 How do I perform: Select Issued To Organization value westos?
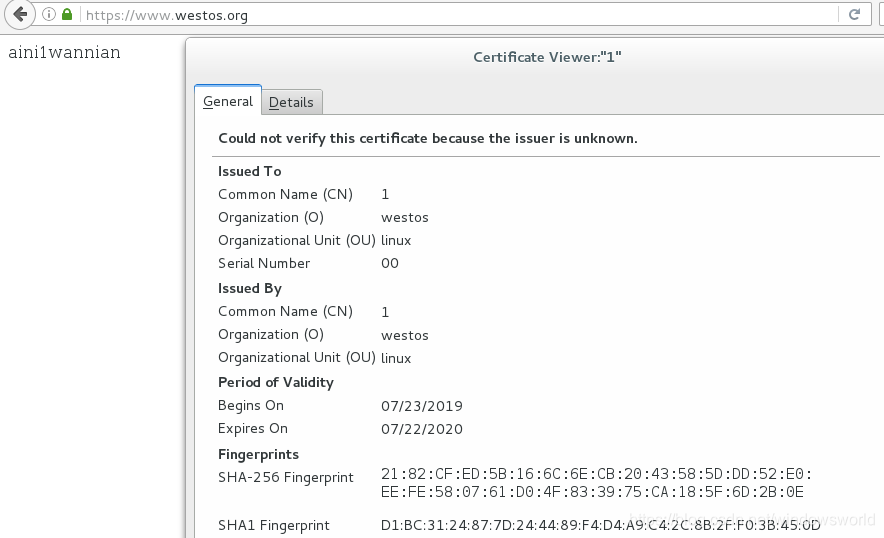[x=405, y=218]
